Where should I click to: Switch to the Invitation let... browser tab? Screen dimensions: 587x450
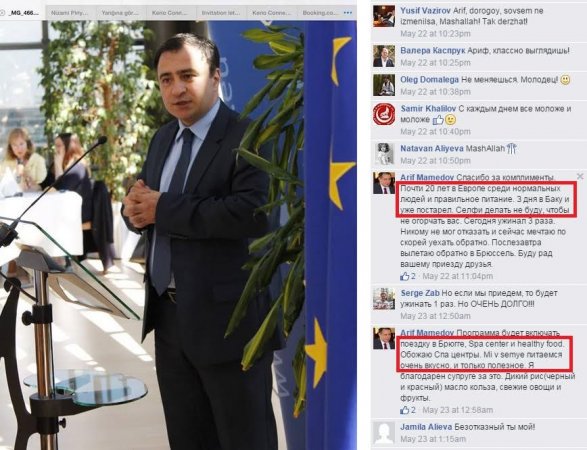pos(219,13)
